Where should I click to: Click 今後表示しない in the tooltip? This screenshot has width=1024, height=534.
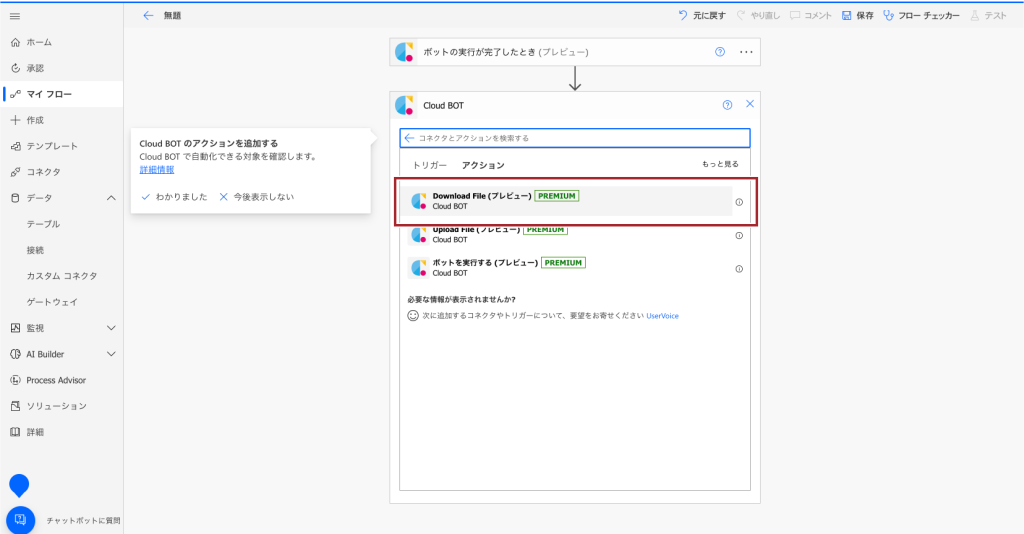pos(257,196)
